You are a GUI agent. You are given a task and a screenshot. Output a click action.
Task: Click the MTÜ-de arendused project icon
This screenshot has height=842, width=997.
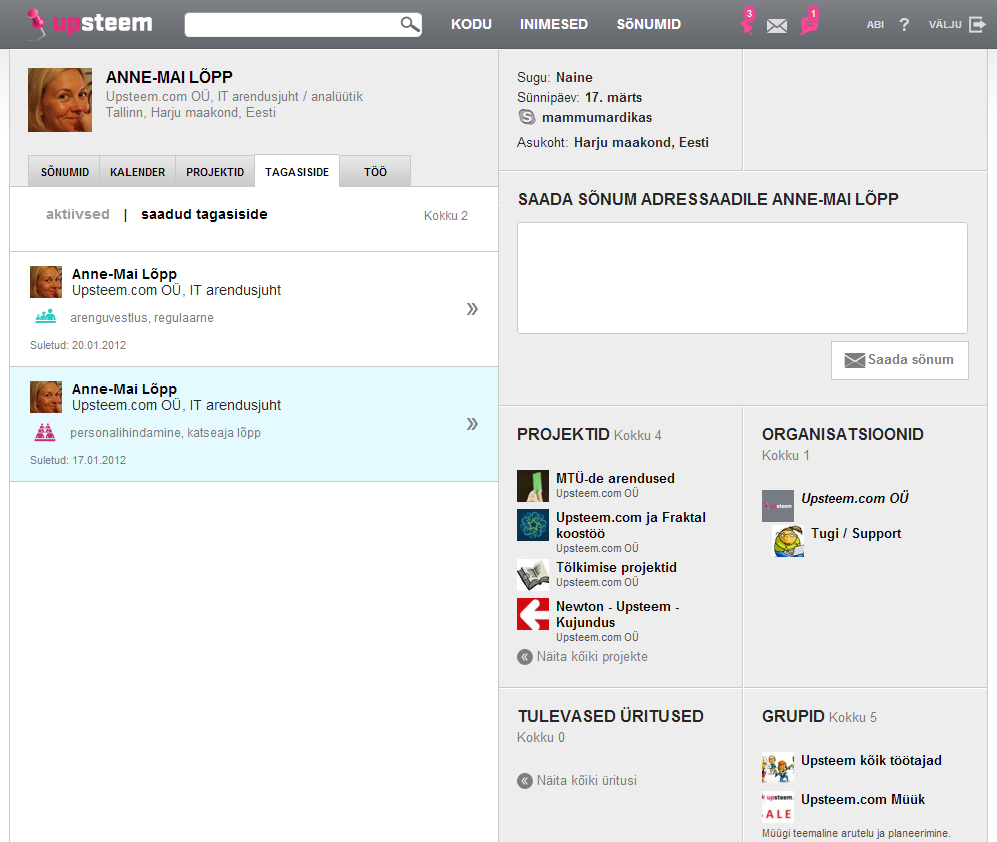533,486
